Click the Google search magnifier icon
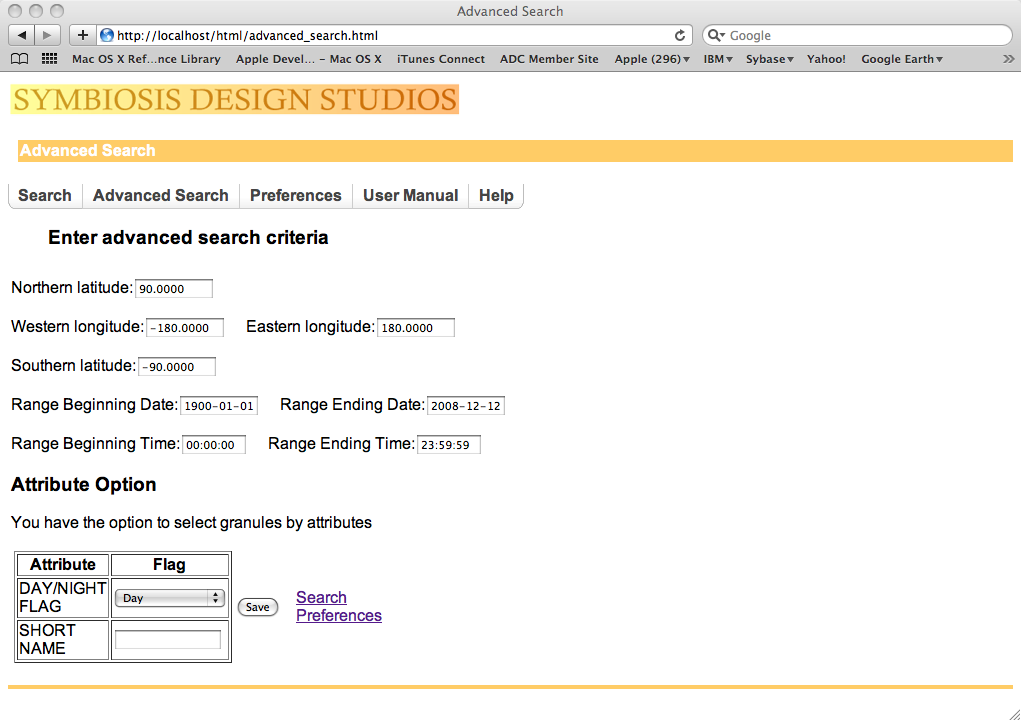Screen dimensions: 1021x721 click(716, 35)
